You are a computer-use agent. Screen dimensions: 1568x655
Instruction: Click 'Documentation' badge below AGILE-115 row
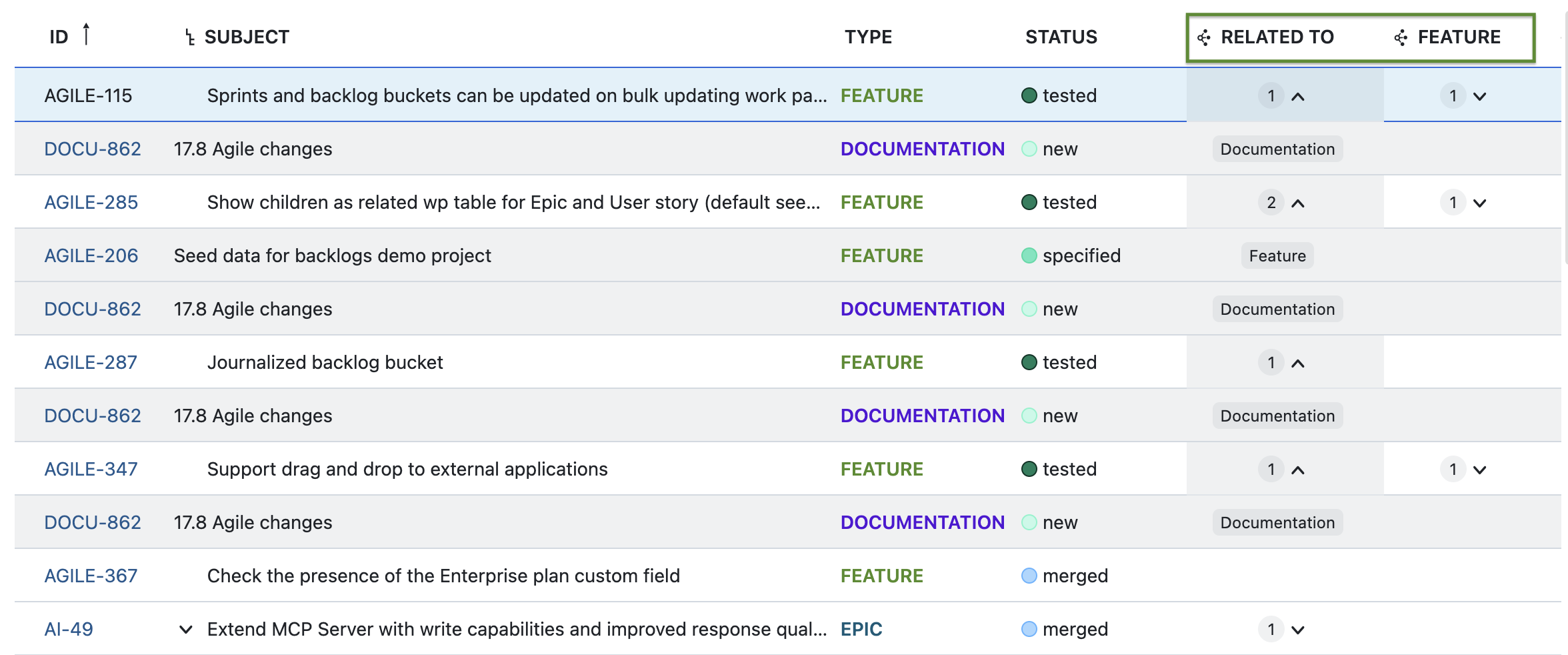point(1277,149)
